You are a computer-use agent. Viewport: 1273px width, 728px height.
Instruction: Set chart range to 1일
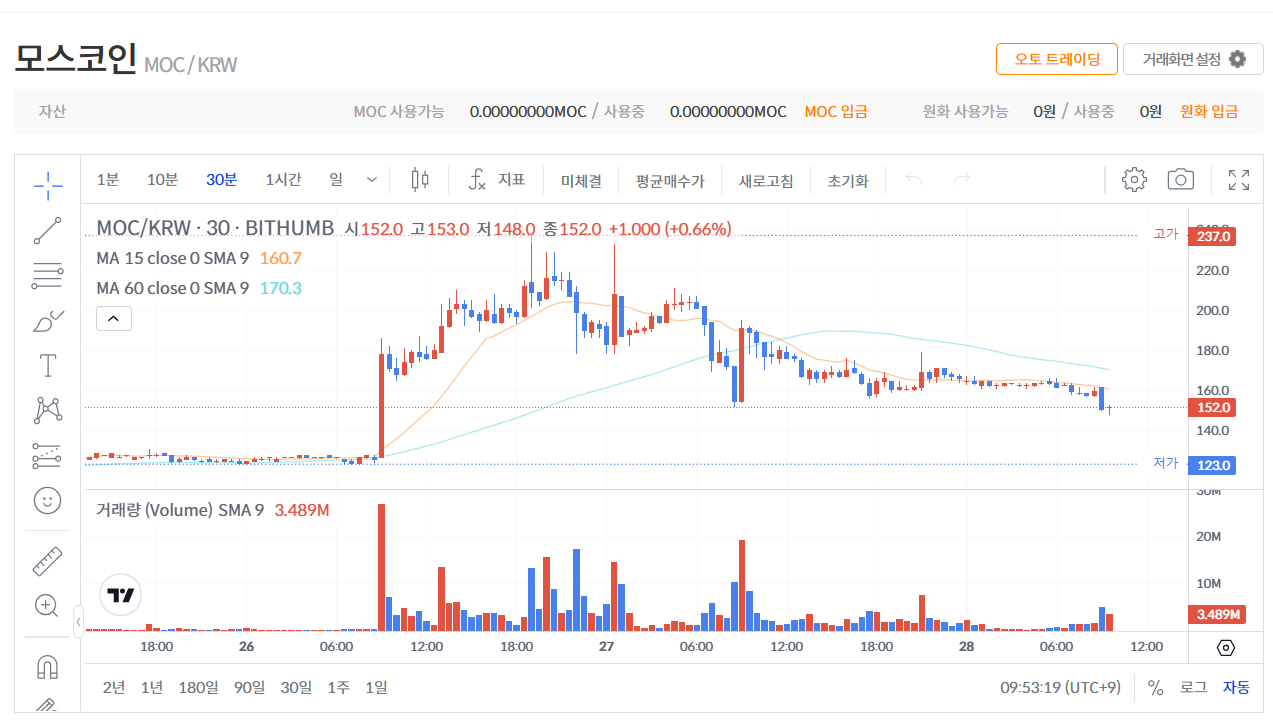pos(376,687)
